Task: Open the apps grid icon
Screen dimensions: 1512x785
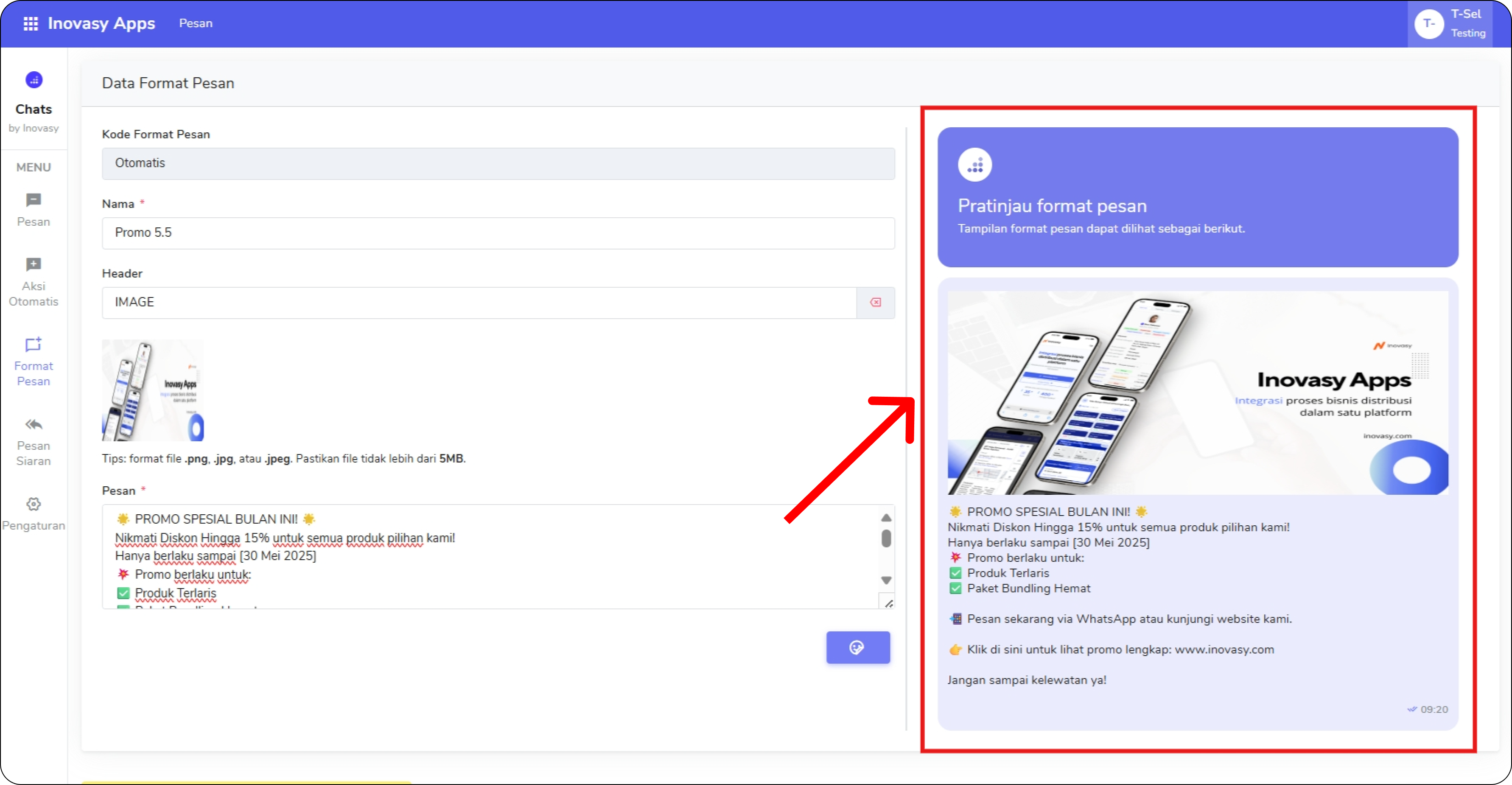Action: [x=31, y=23]
